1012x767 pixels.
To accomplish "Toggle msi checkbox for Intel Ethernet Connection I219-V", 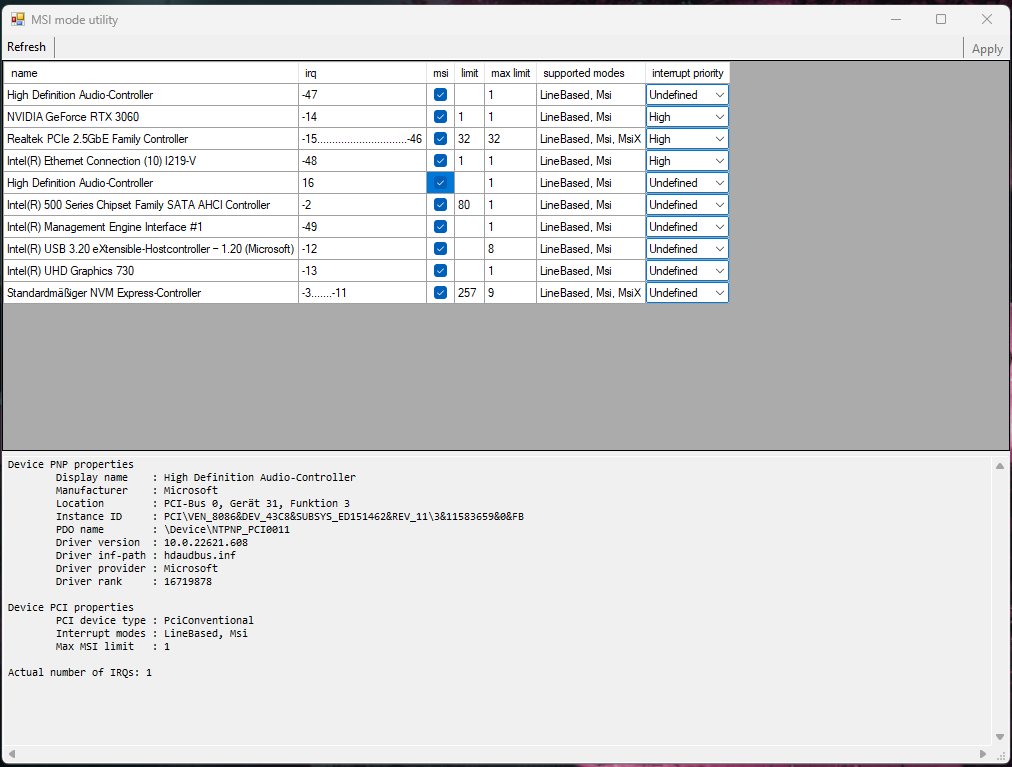I will (x=440, y=161).
